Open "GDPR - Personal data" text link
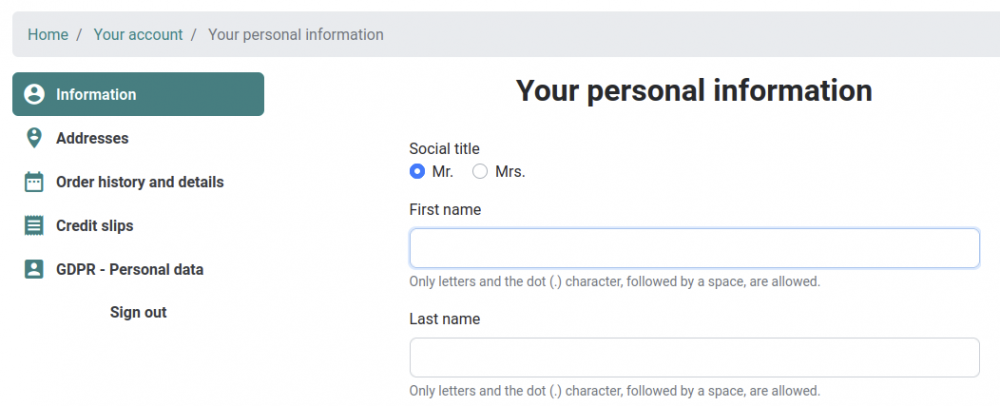The height and width of the screenshot is (406, 1000). (130, 269)
